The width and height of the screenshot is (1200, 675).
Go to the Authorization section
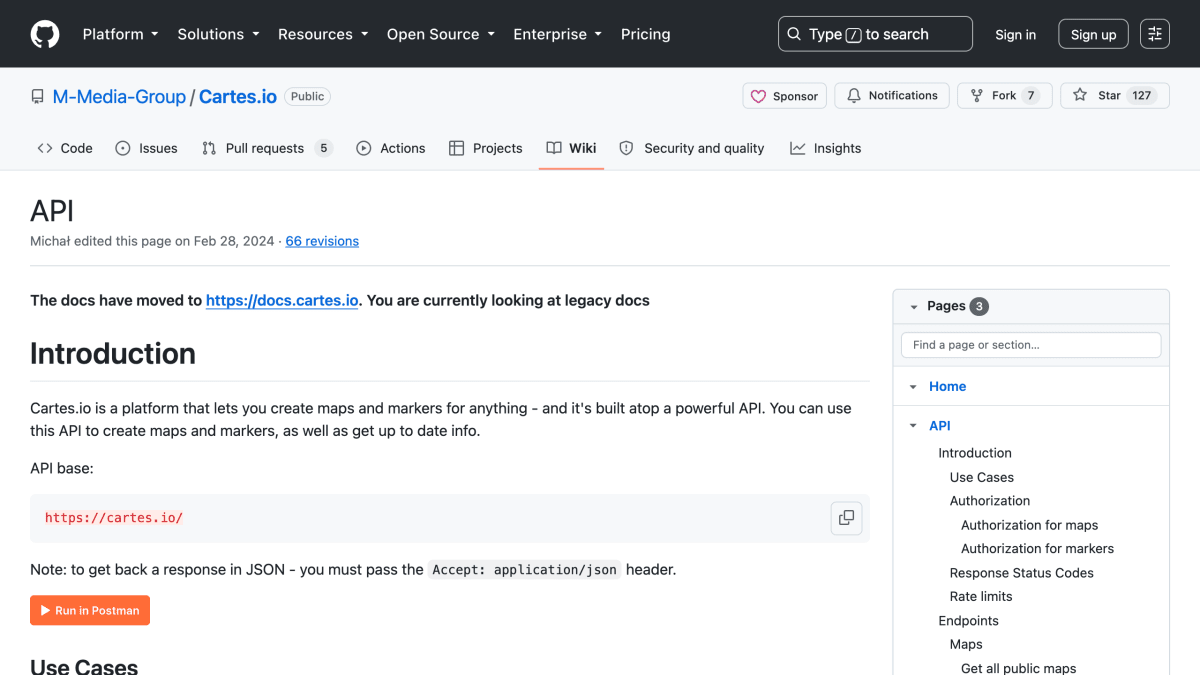coord(990,501)
